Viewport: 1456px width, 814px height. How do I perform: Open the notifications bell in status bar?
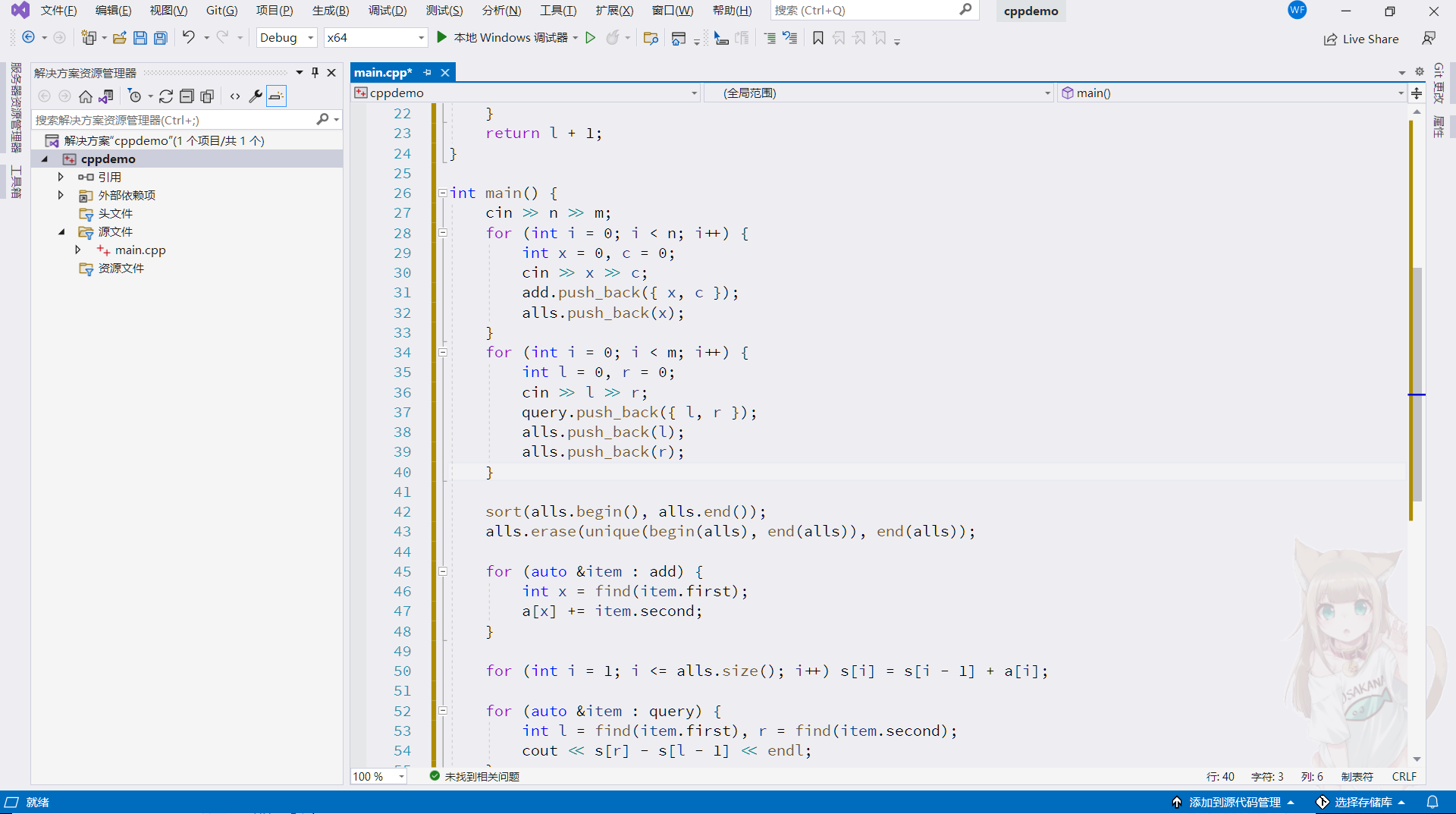pos(1432,802)
